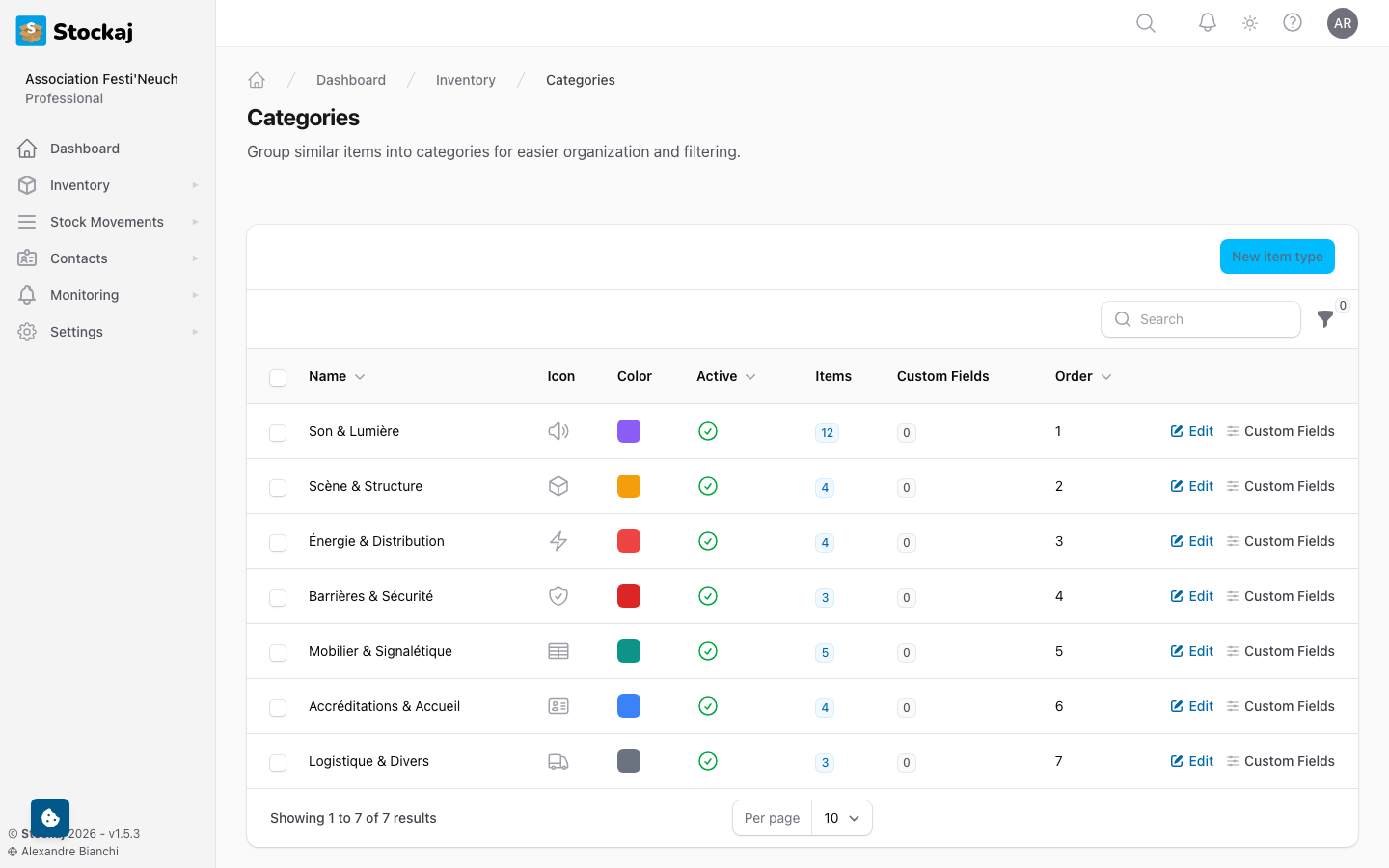Click the blue Accréditations & Accueil color swatch

point(629,706)
